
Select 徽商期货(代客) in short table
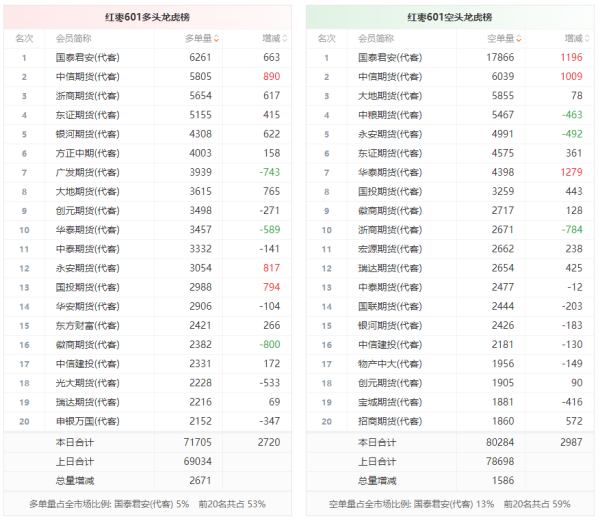click(x=390, y=211)
